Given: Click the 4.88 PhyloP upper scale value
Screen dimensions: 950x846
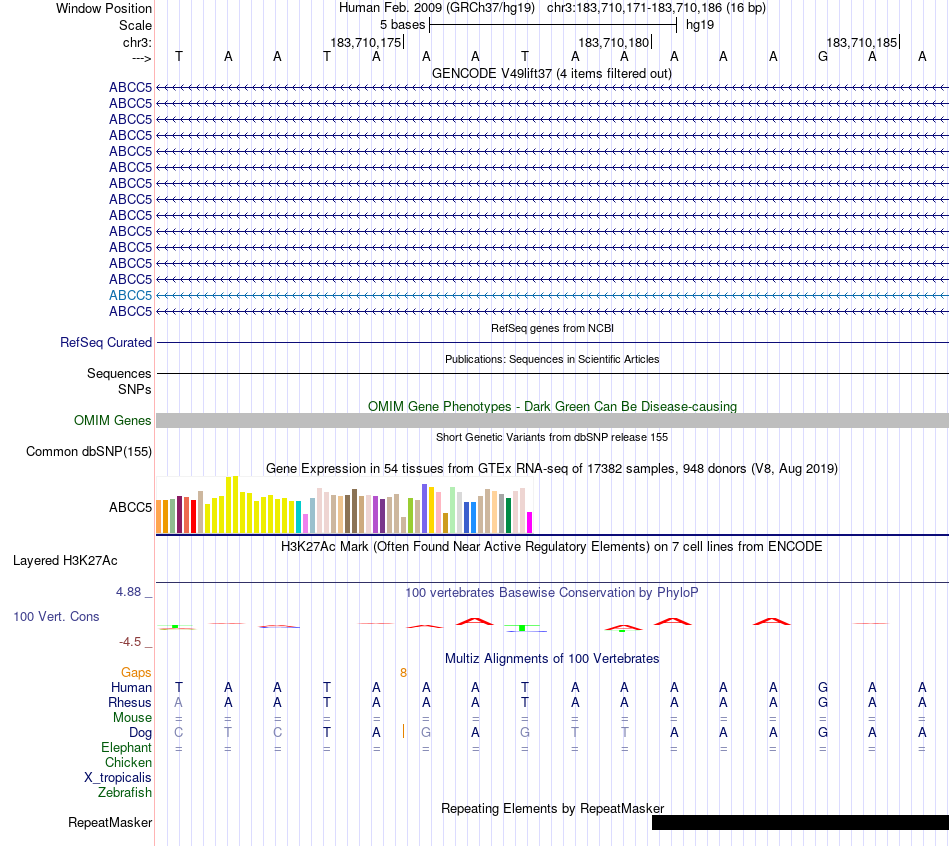Looking at the screenshot, I should tap(128, 591).
